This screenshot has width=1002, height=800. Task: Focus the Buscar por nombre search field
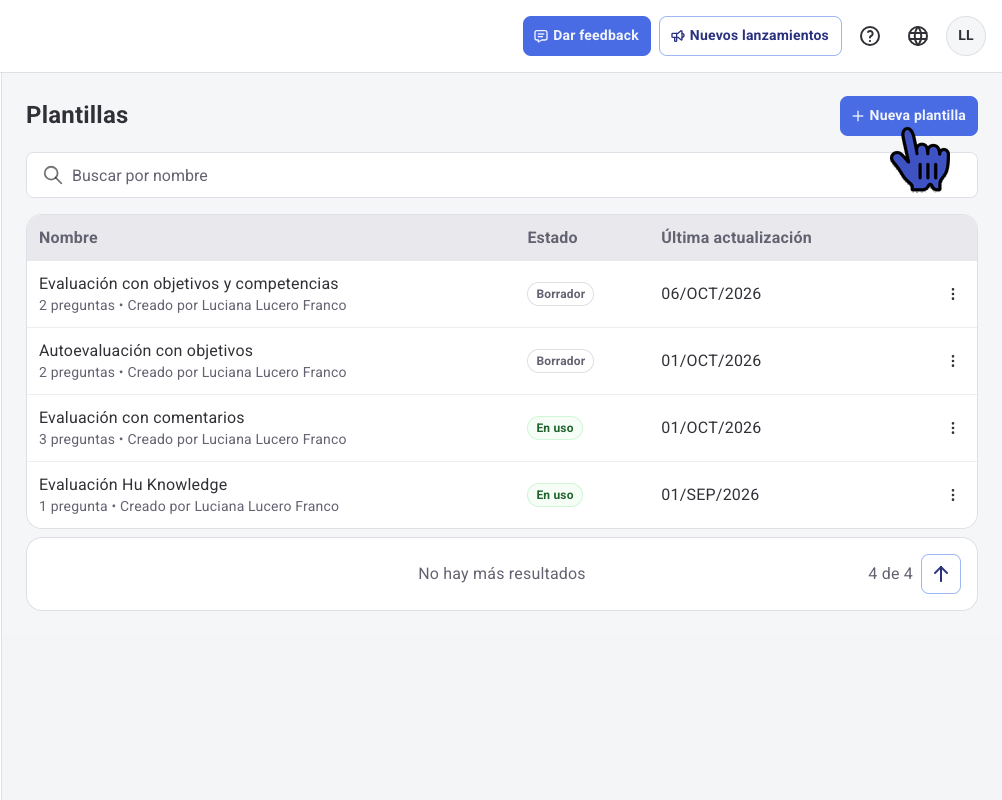coord(502,175)
